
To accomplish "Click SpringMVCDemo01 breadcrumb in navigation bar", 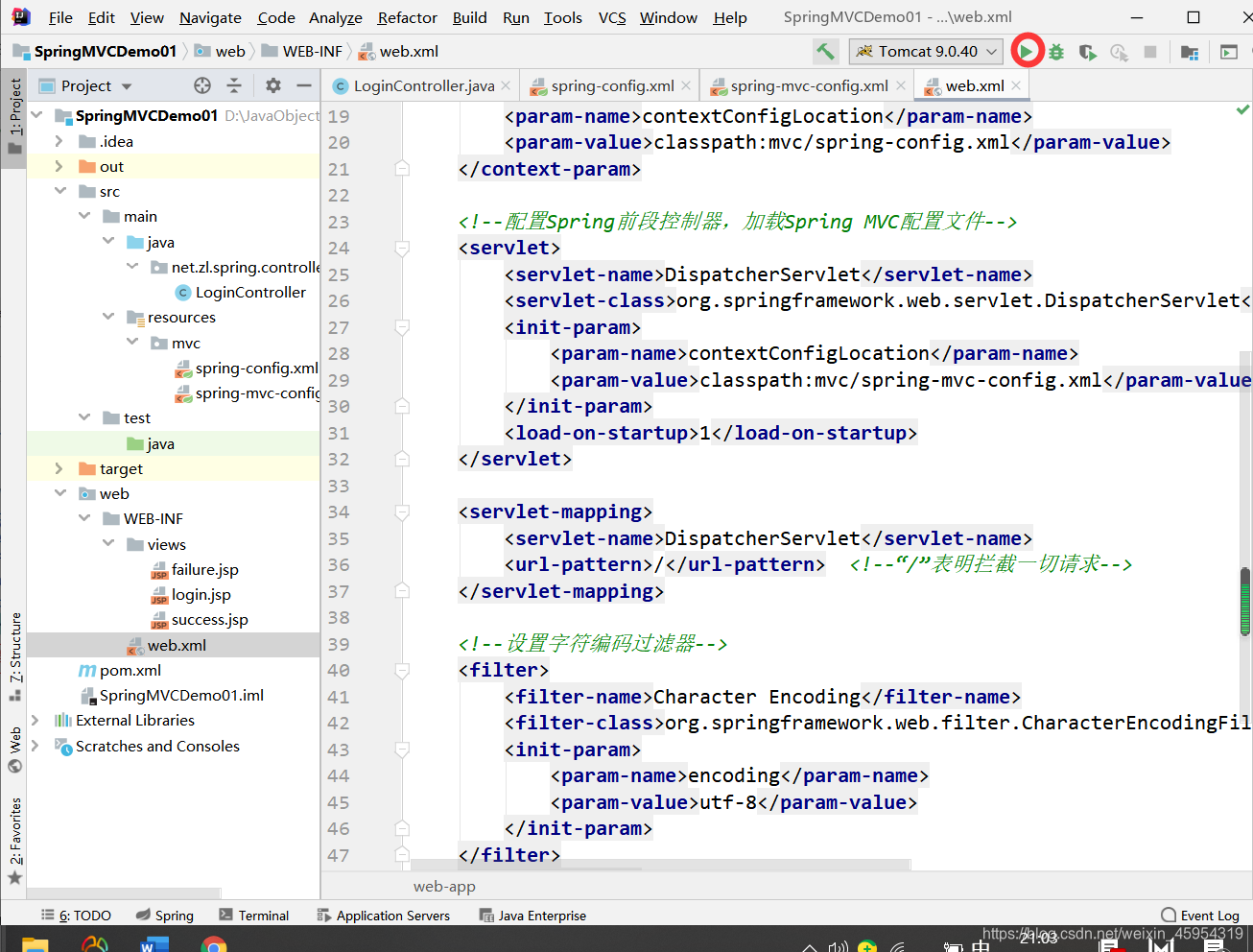I will click(x=96, y=52).
